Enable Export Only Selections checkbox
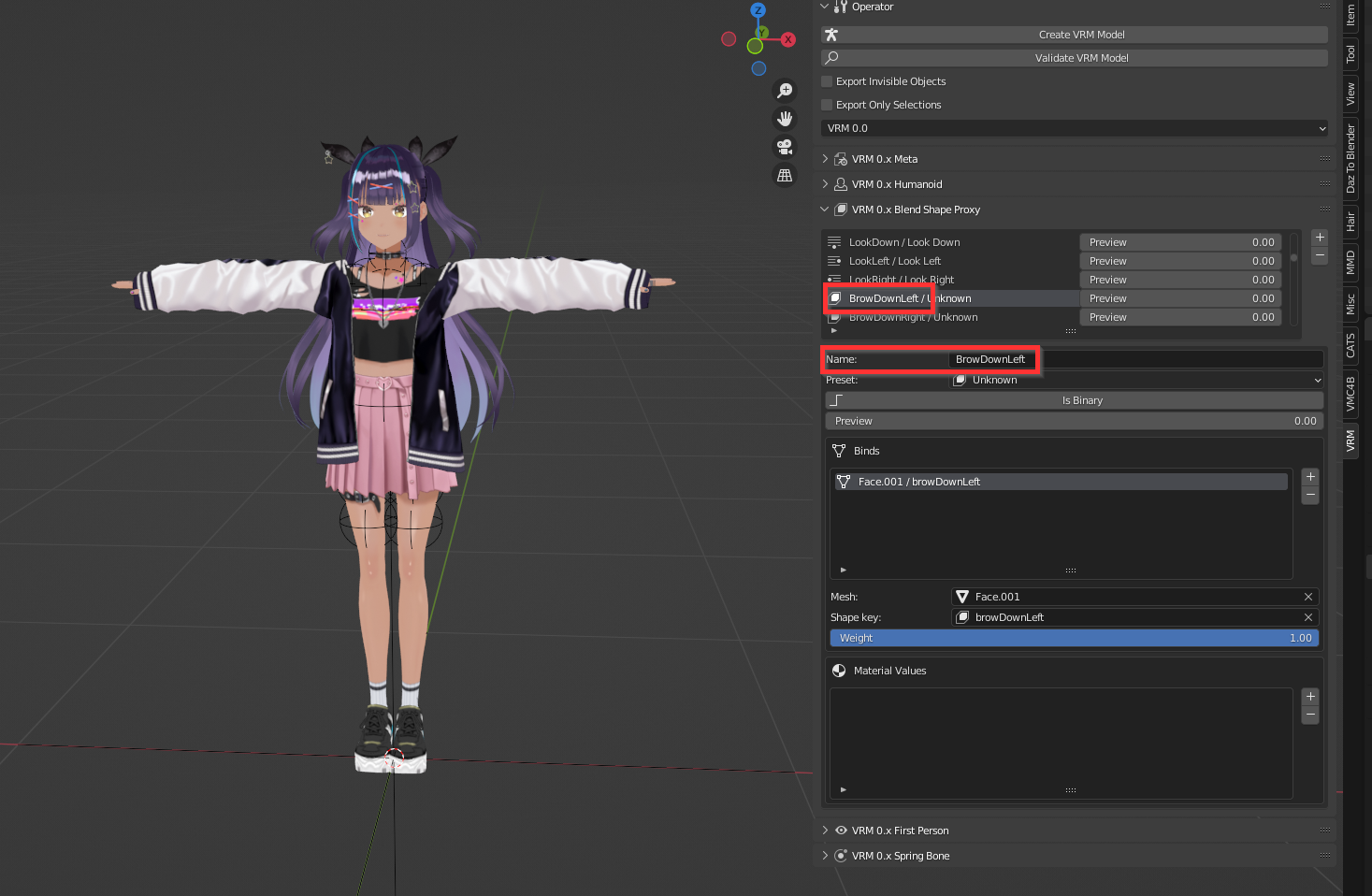This screenshot has width=1372, height=896. (827, 105)
